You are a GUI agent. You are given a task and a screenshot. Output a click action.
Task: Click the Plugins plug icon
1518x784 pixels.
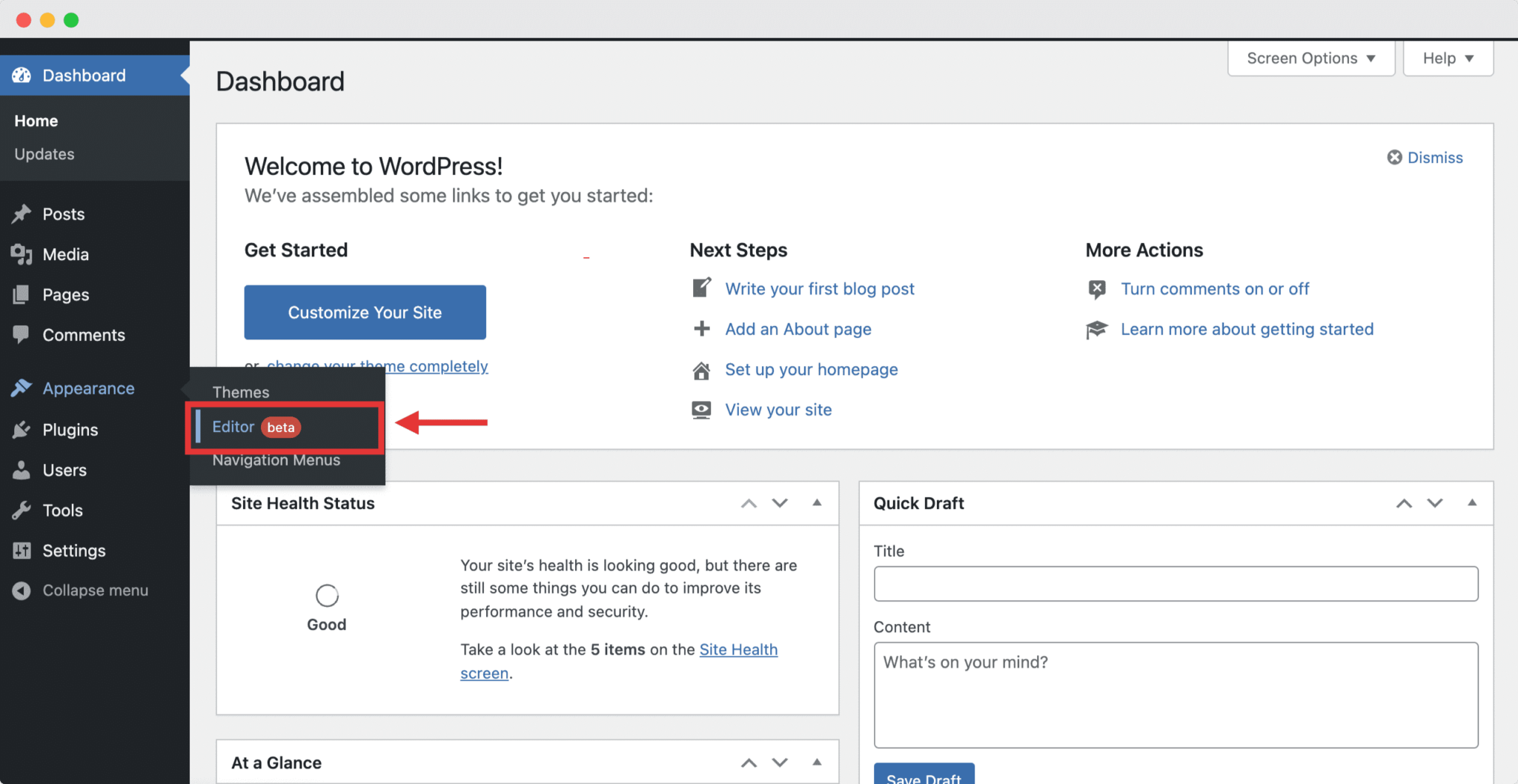pyautogui.click(x=21, y=430)
